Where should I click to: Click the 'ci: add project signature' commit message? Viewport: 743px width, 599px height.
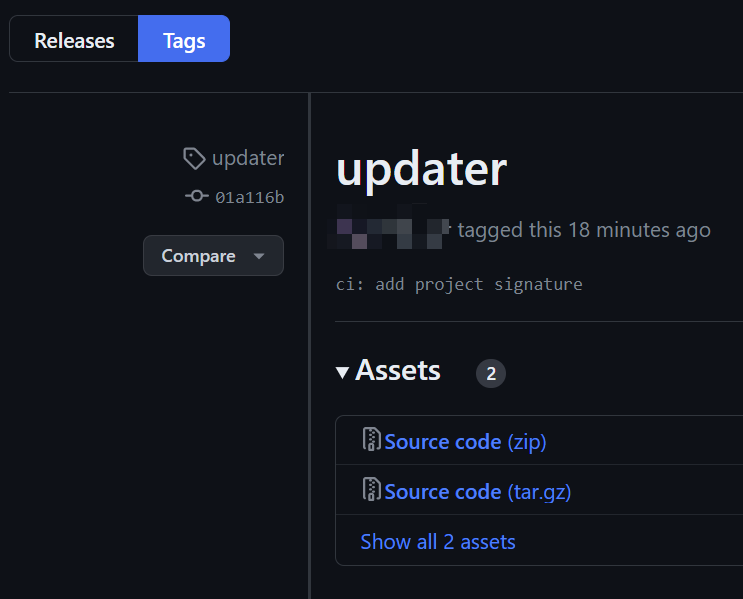459,284
